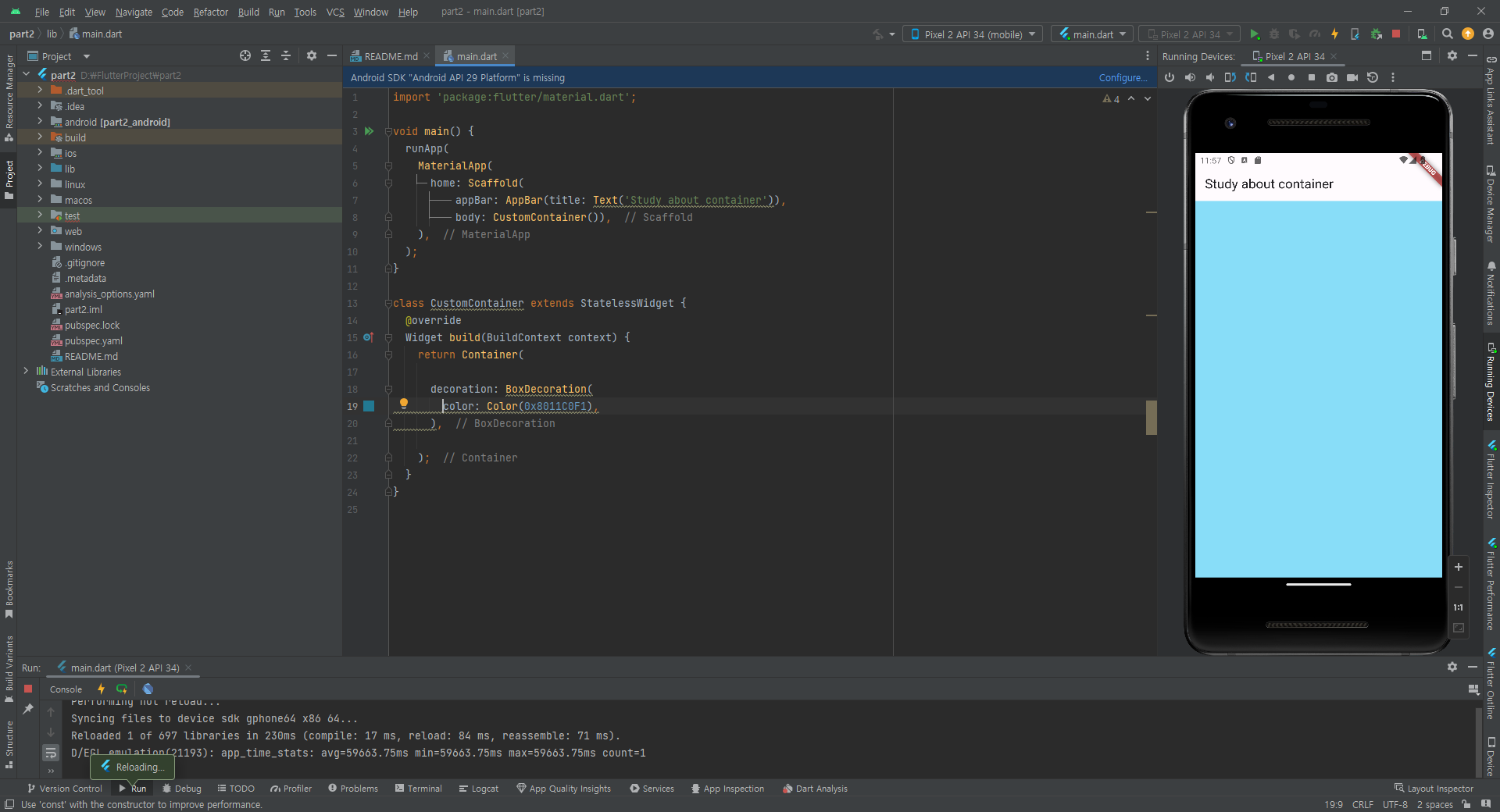Image resolution: width=1500 pixels, height=812 pixels.
Task: Click UTF-8 encoding in status bar
Action: [x=1395, y=805]
